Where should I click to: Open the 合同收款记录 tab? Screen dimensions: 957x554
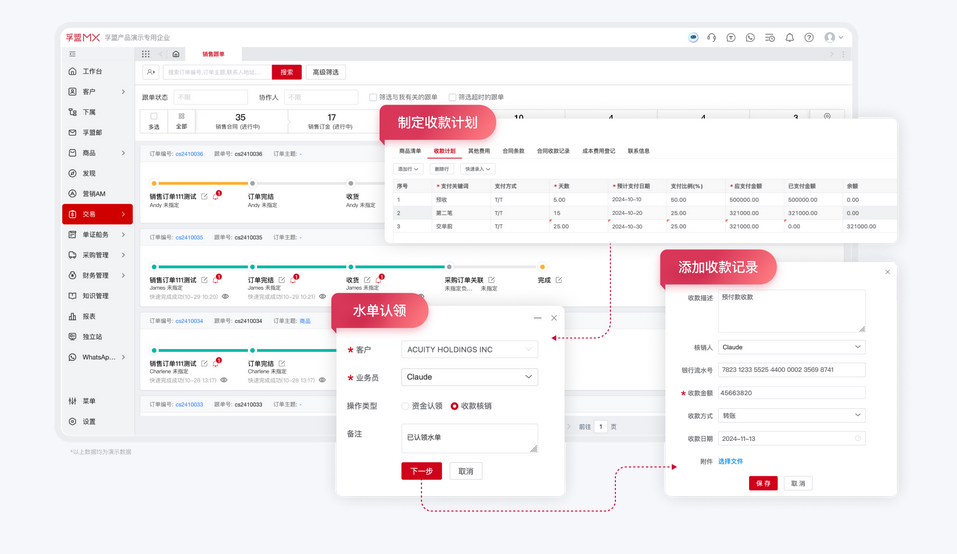point(553,151)
